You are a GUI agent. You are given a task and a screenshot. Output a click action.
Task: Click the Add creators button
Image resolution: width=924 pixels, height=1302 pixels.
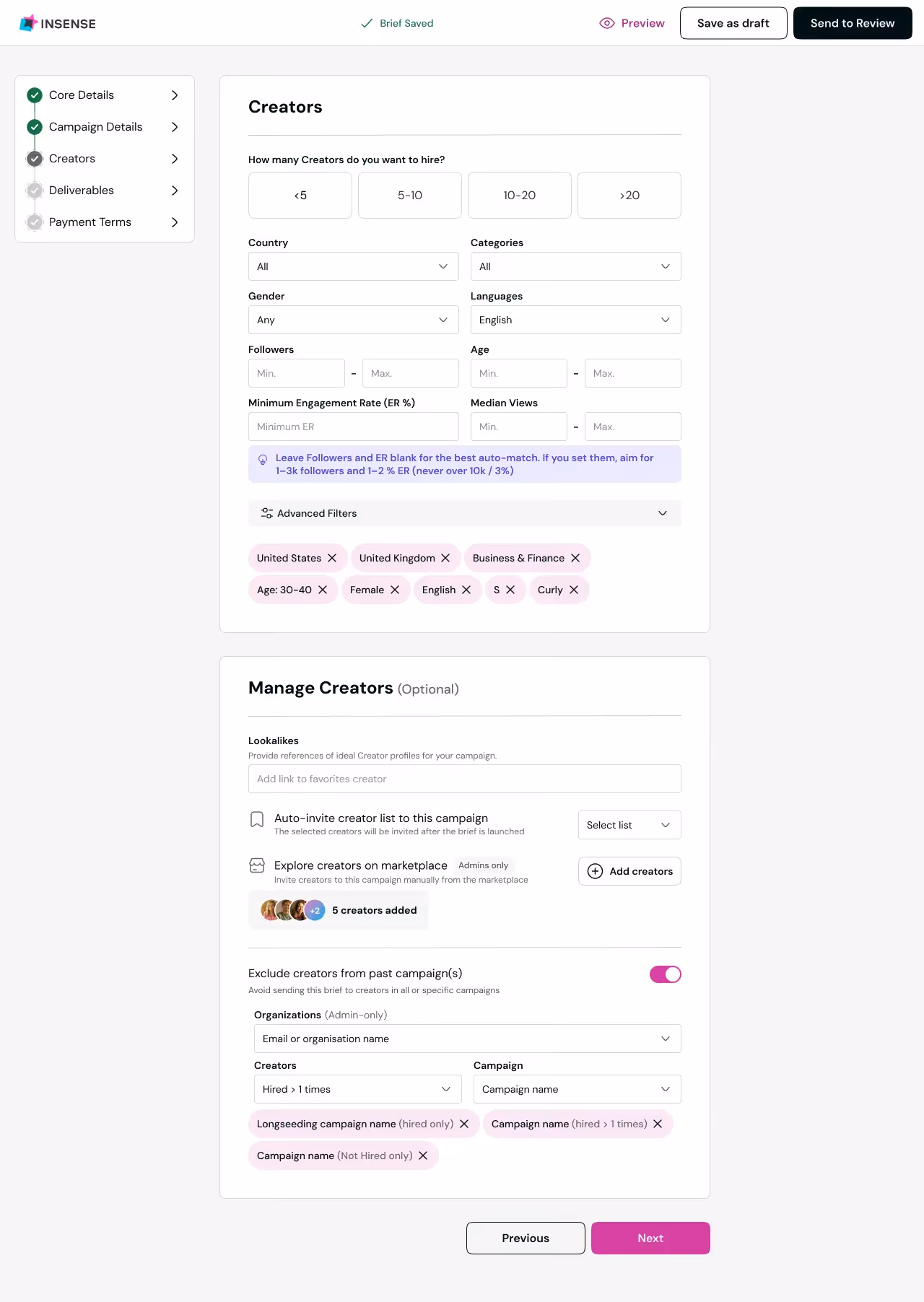click(x=629, y=871)
